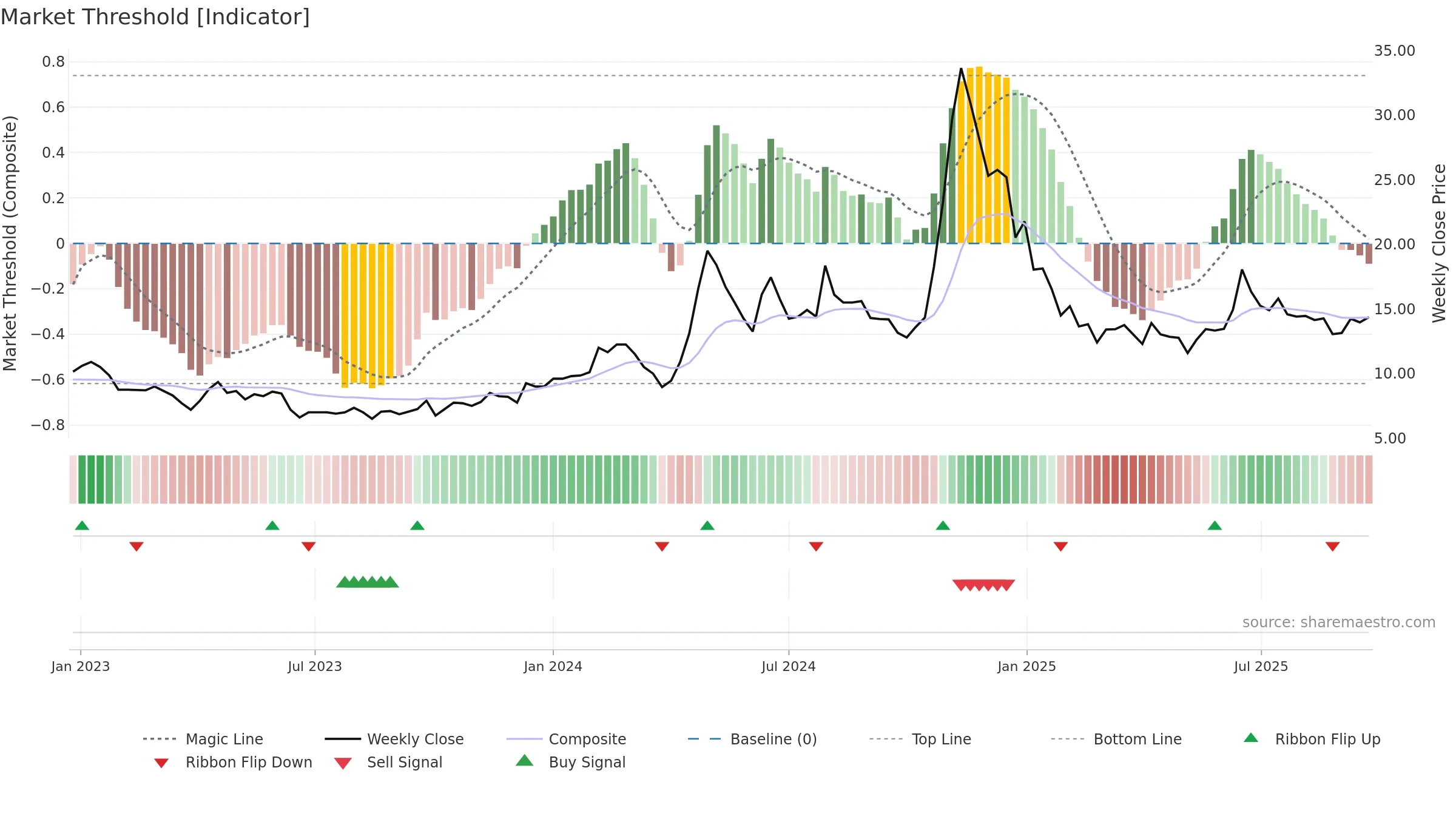Select the green flip-up marker around Oct 2024
1456x819 pixels.
943,525
